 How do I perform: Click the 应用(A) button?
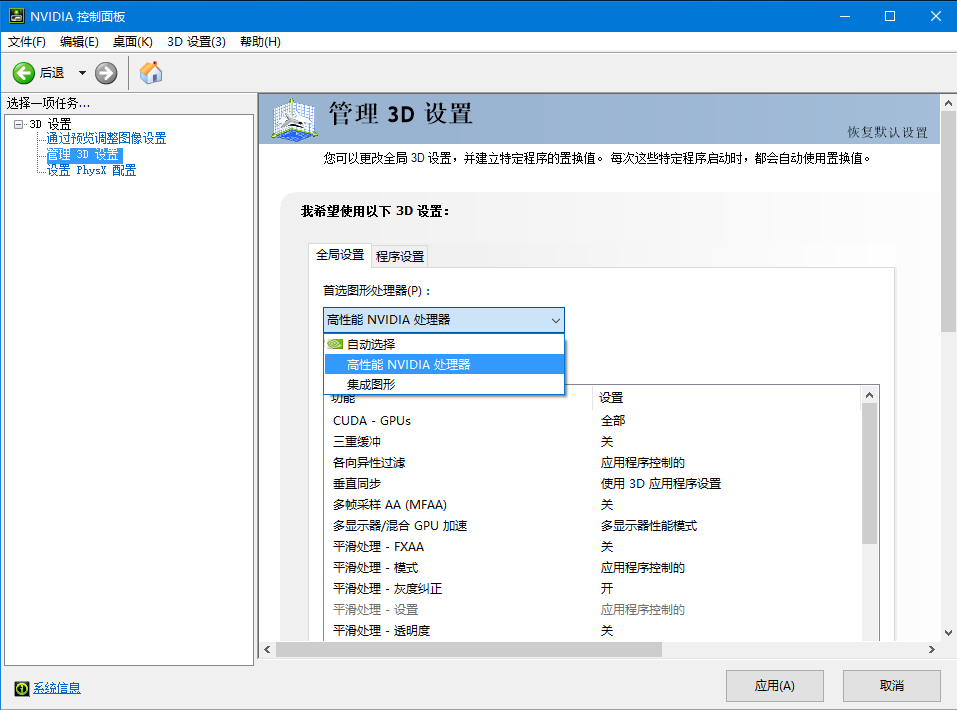pos(775,686)
